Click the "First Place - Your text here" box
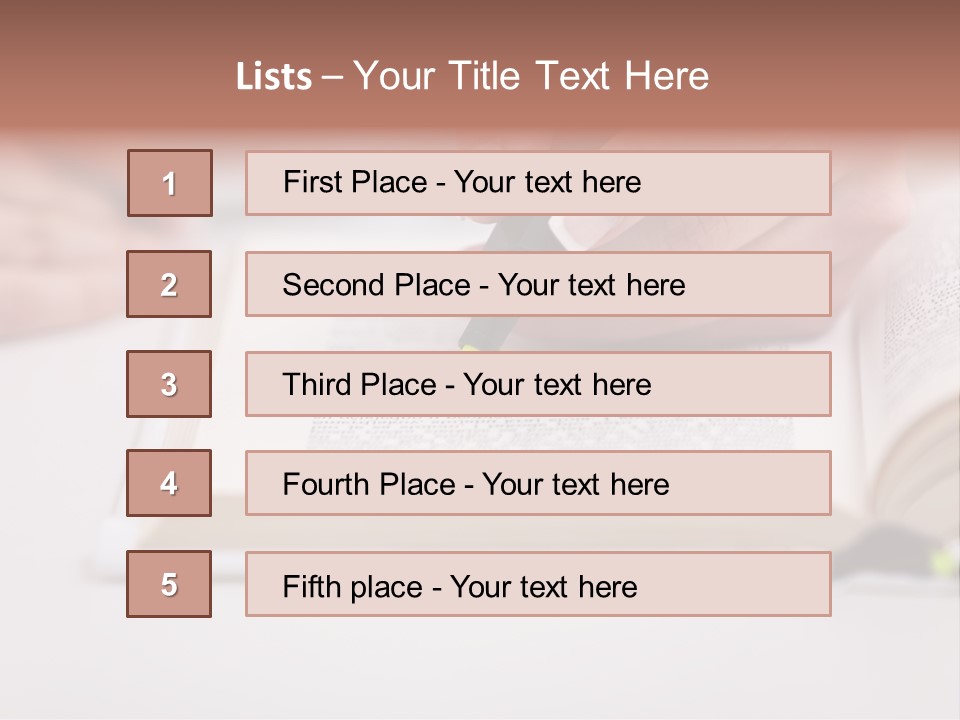Viewport: 960px width, 720px height. [538, 183]
